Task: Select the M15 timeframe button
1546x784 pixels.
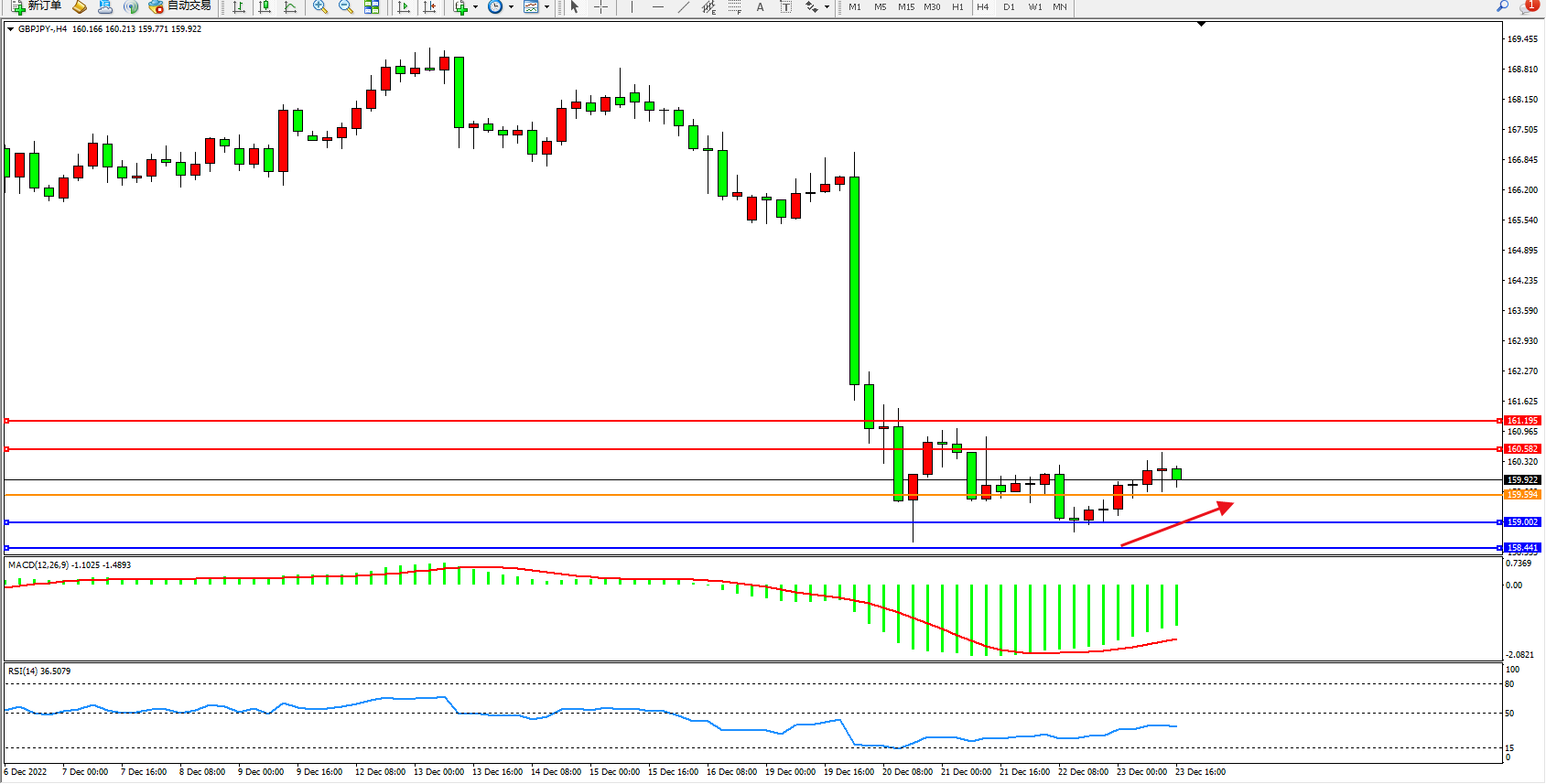Action: pyautogui.click(x=905, y=7)
